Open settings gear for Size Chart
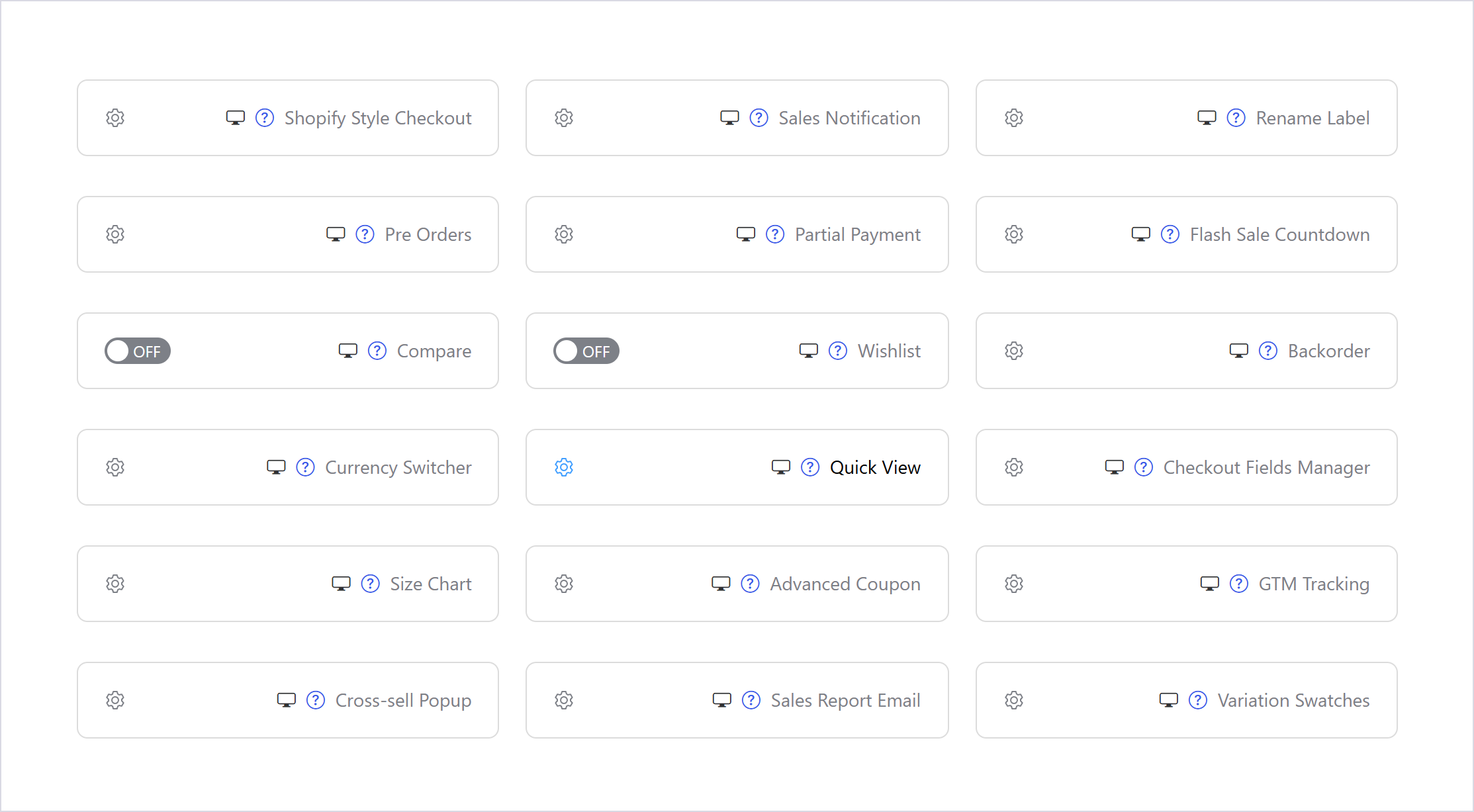 (115, 584)
